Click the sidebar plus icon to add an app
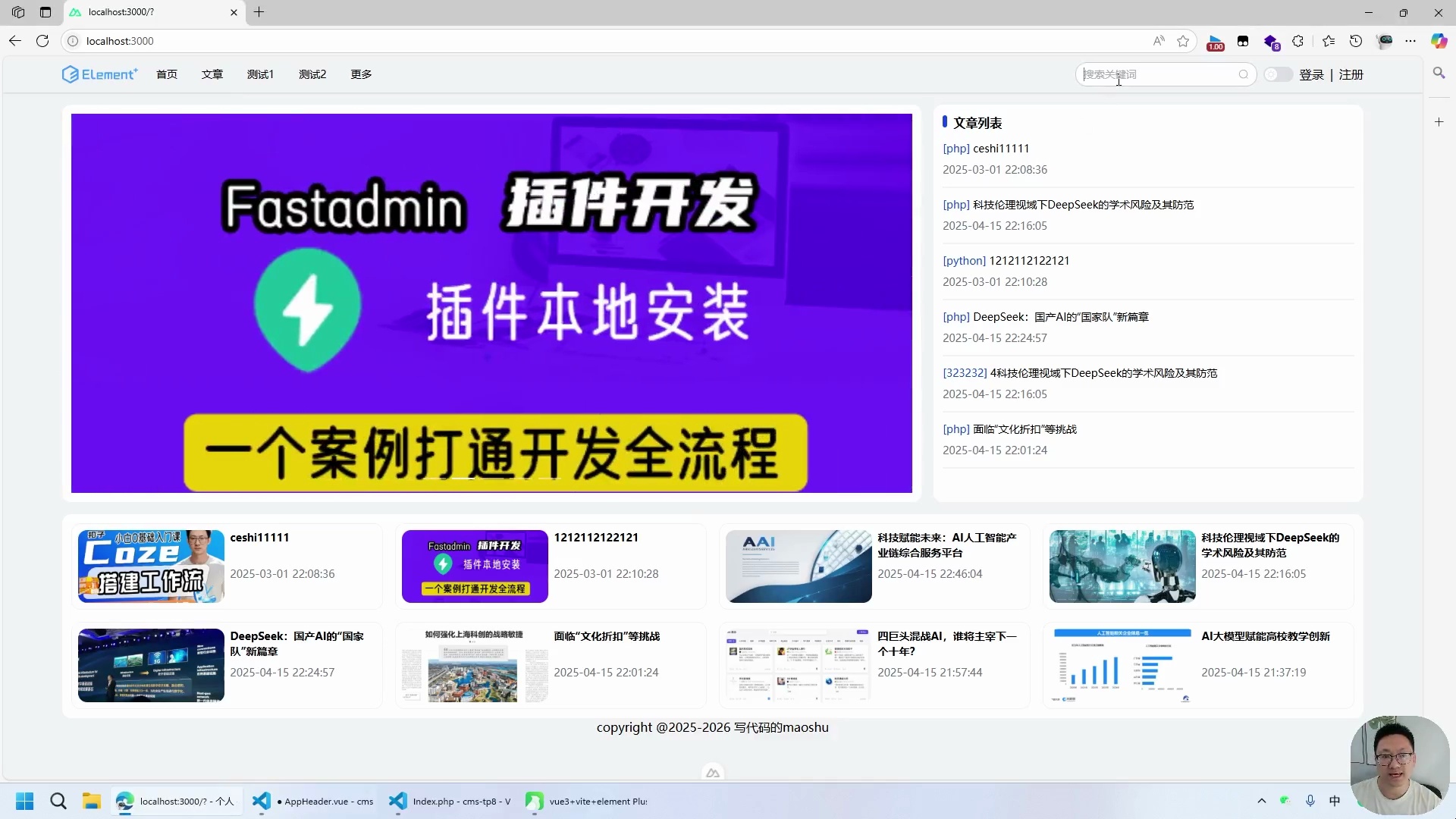This screenshot has height=819, width=1456. click(x=1439, y=122)
